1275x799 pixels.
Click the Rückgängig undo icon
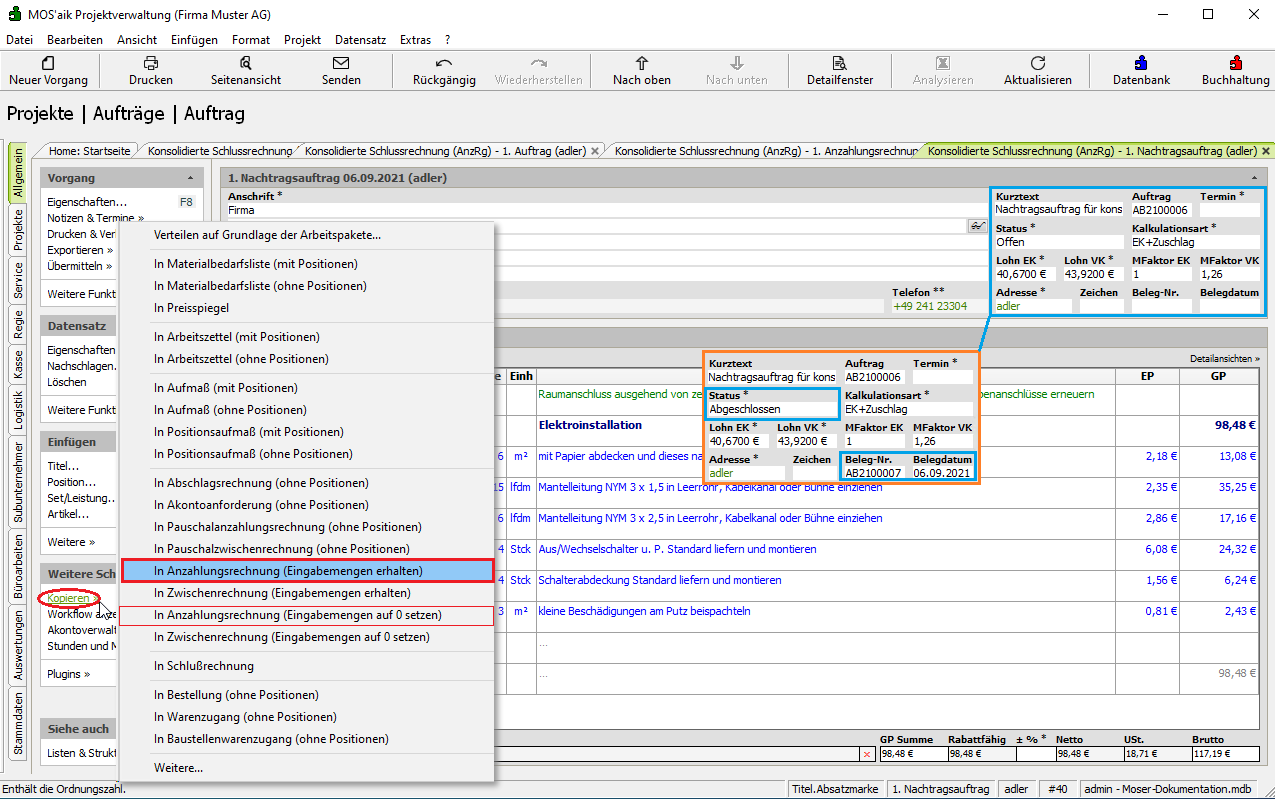(444, 63)
